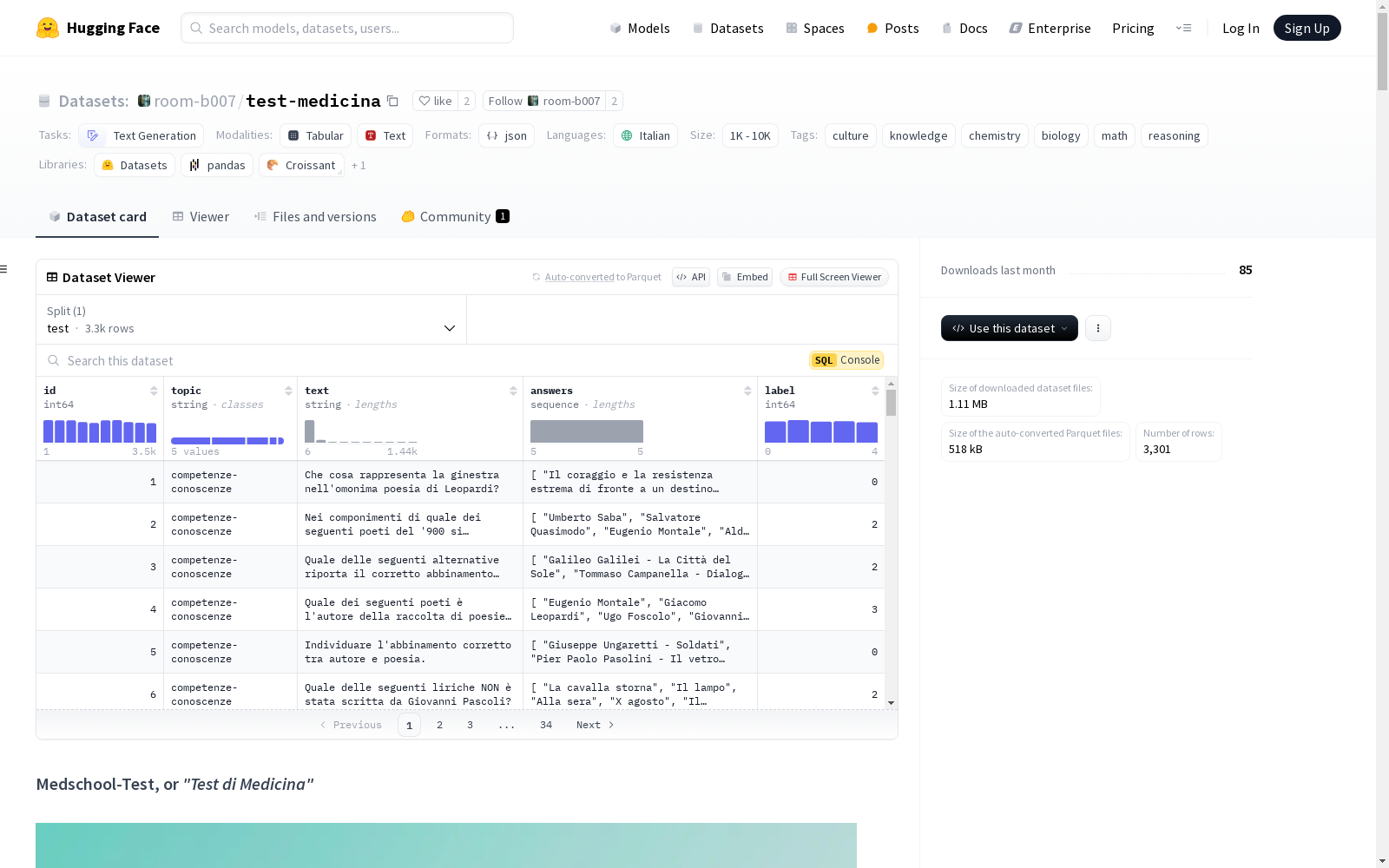Sort the topic column
This screenshot has height=868, width=1389.
[288, 391]
